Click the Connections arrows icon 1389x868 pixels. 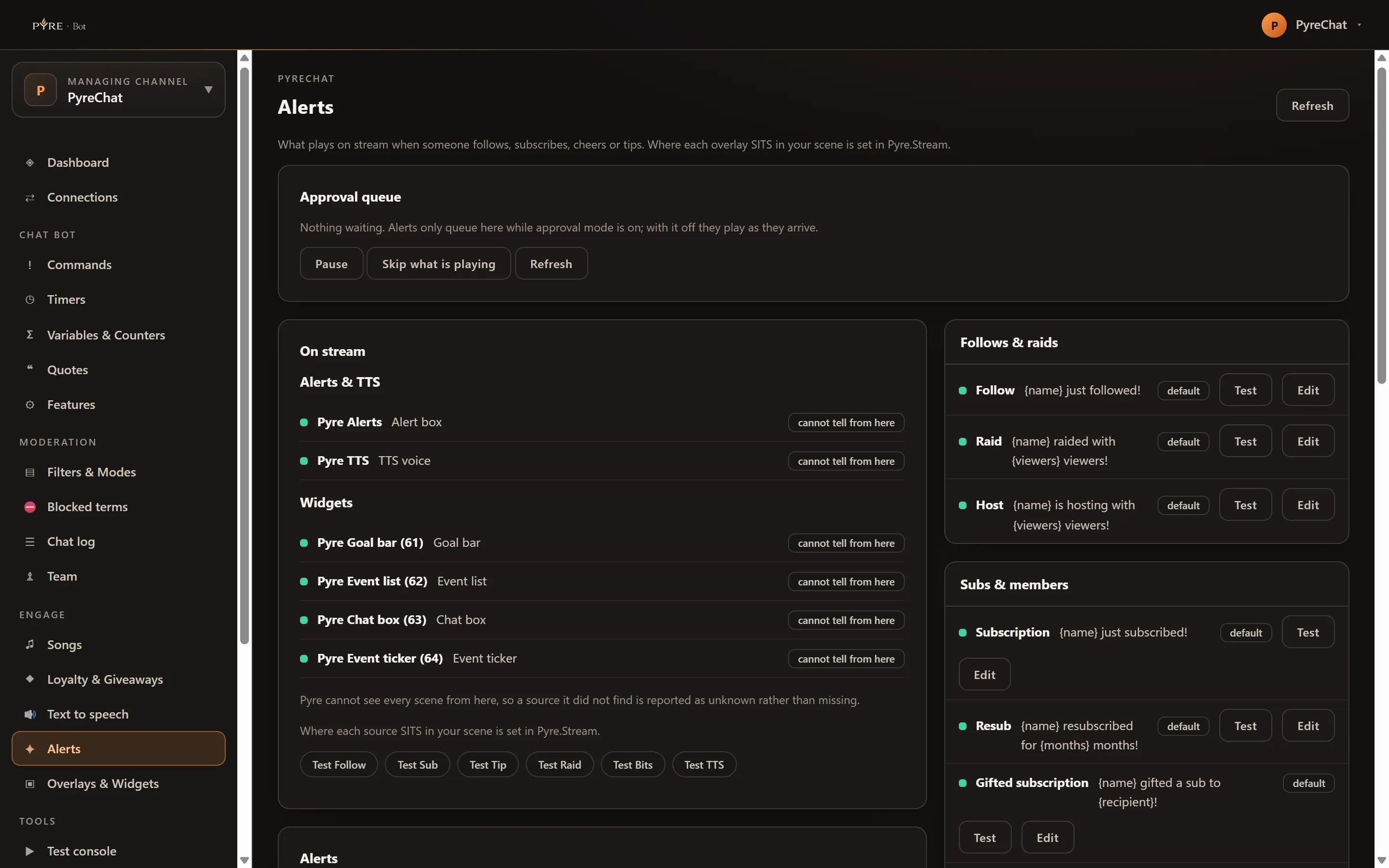[30, 198]
